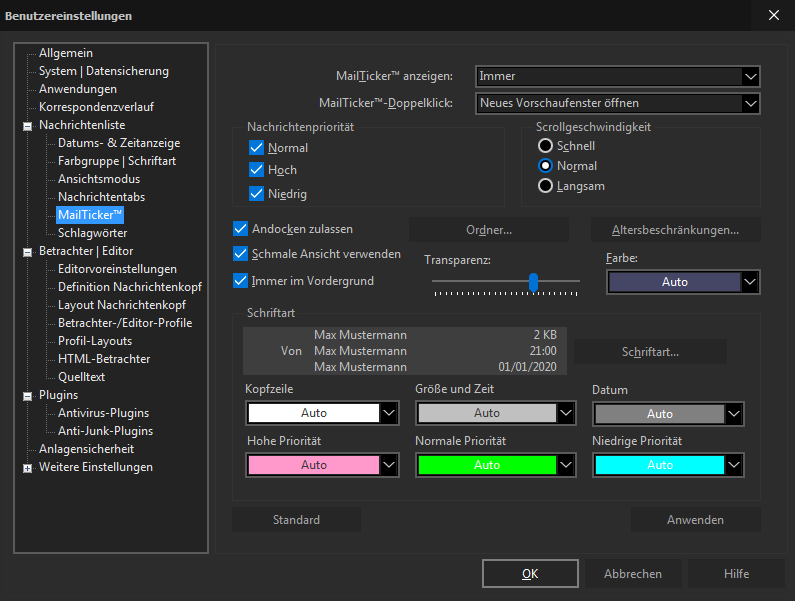Image resolution: width=795 pixels, height=601 pixels.
Task: Uncheck the Niedrig priority checkbox
Action: (257, 193)
